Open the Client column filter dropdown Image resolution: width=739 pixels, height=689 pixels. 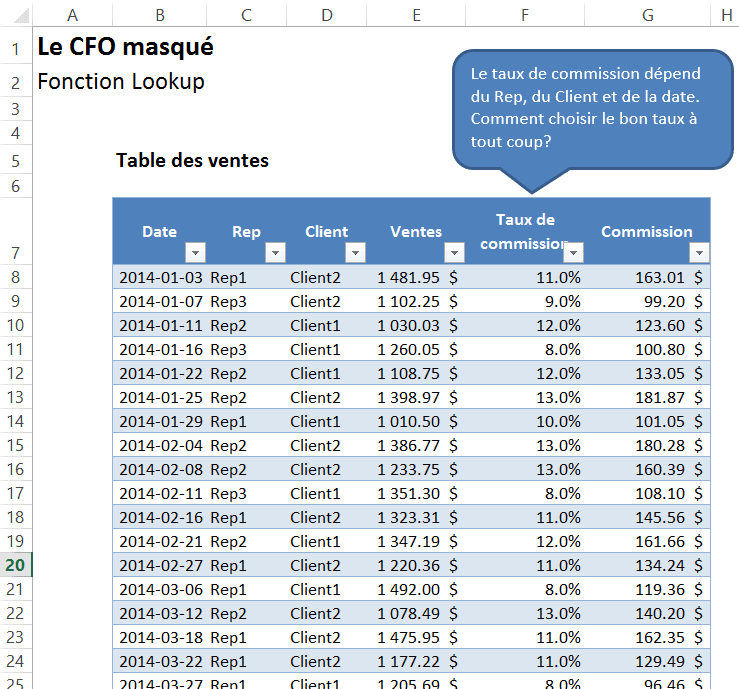point(355,253)
